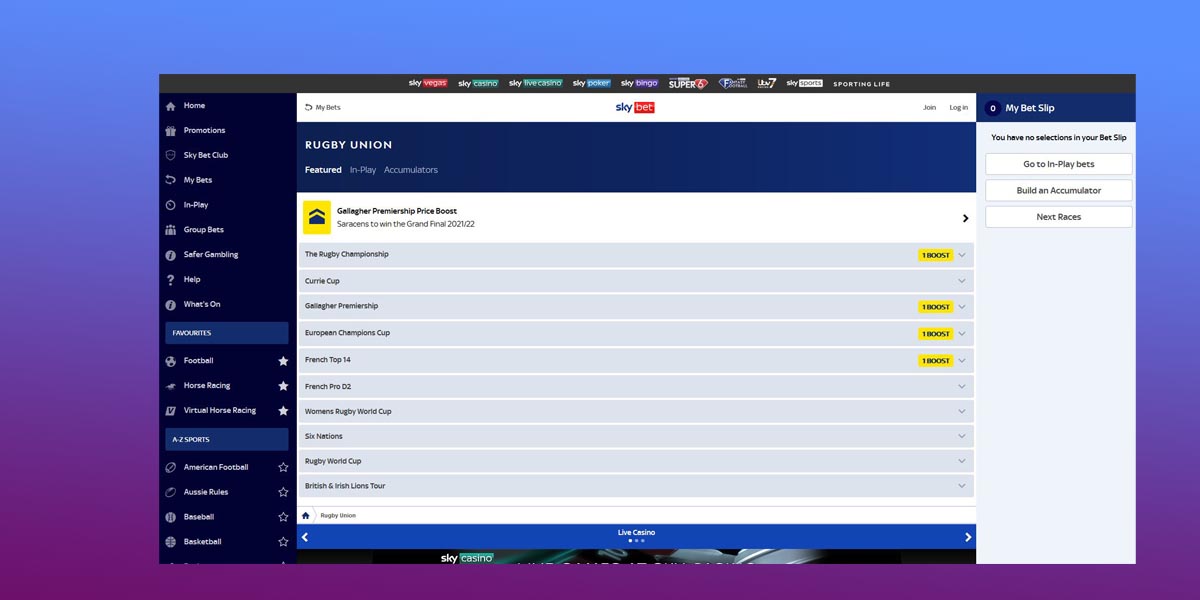The width and height of the screenshot is (1200, 600).
Task: Expand the European Champions Cup chevron
Action: [x=962, y=333]
